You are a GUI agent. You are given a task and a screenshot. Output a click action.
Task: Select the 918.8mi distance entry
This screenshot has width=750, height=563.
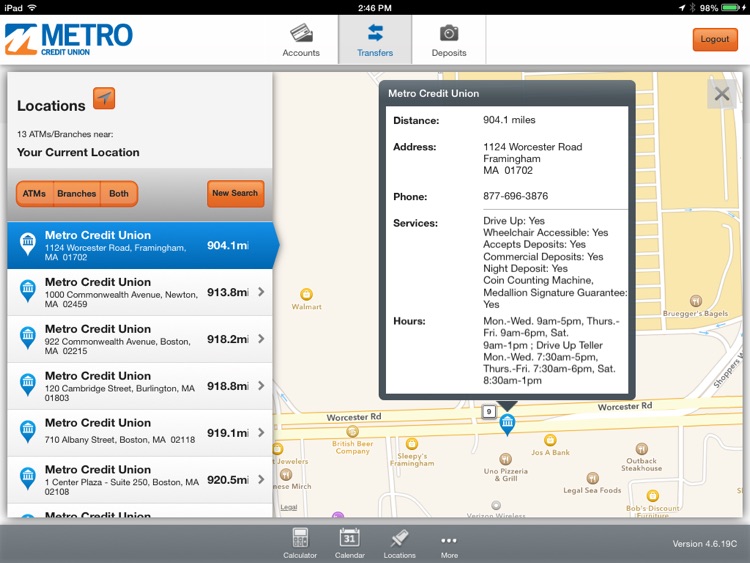pyautogui.click(x=228, y=386)
